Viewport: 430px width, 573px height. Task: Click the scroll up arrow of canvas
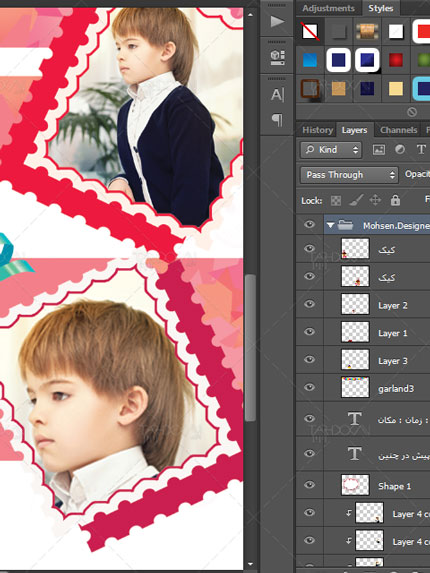250,15
